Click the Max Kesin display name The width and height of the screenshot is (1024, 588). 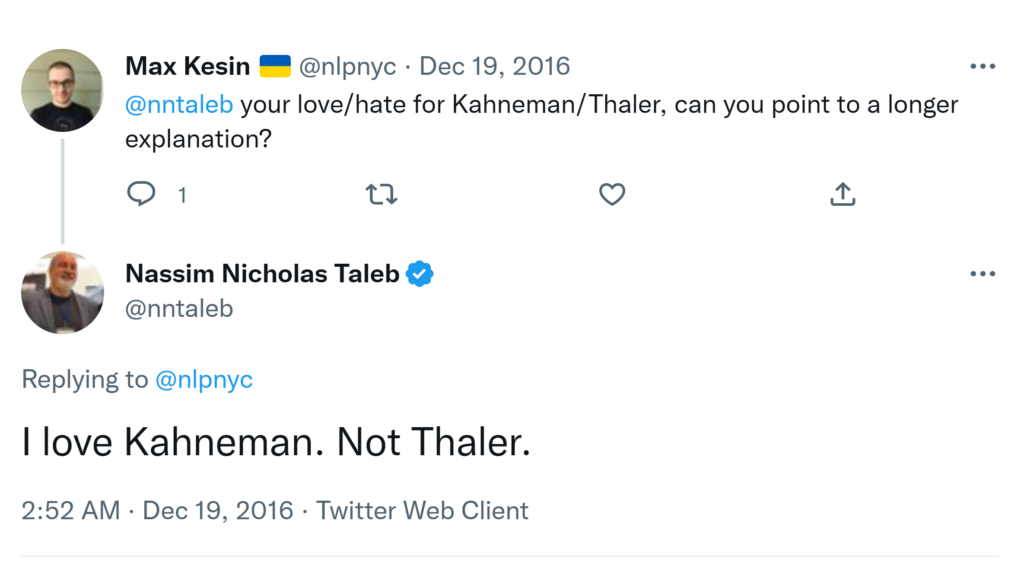(x=187, y=67)
